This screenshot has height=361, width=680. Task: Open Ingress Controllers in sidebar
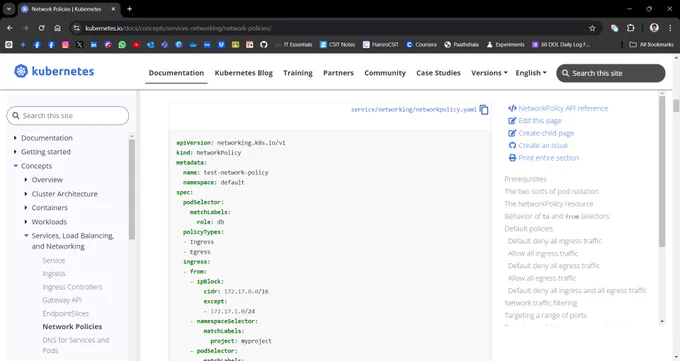72,287
